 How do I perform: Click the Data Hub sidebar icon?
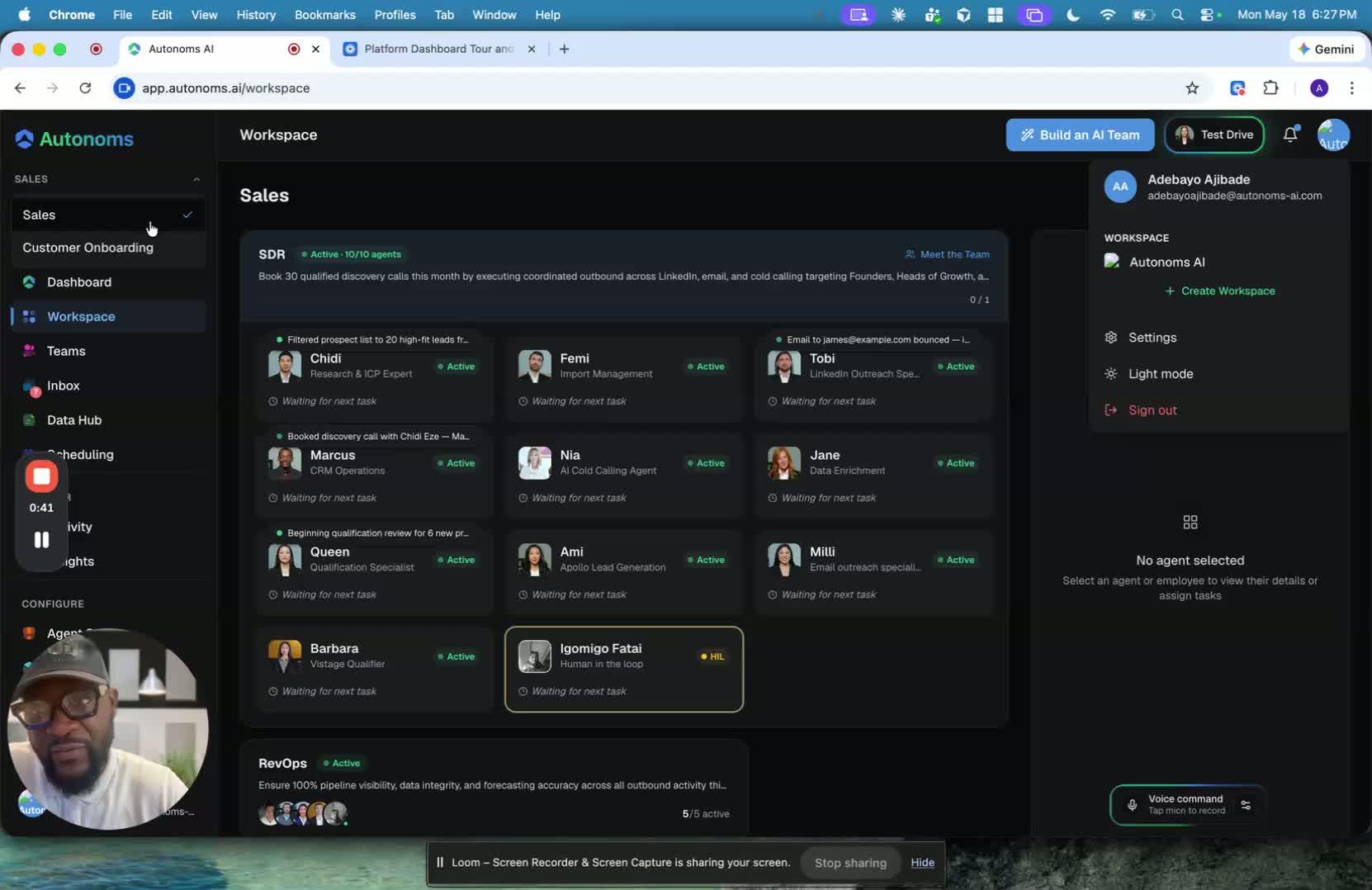point(29,420)
